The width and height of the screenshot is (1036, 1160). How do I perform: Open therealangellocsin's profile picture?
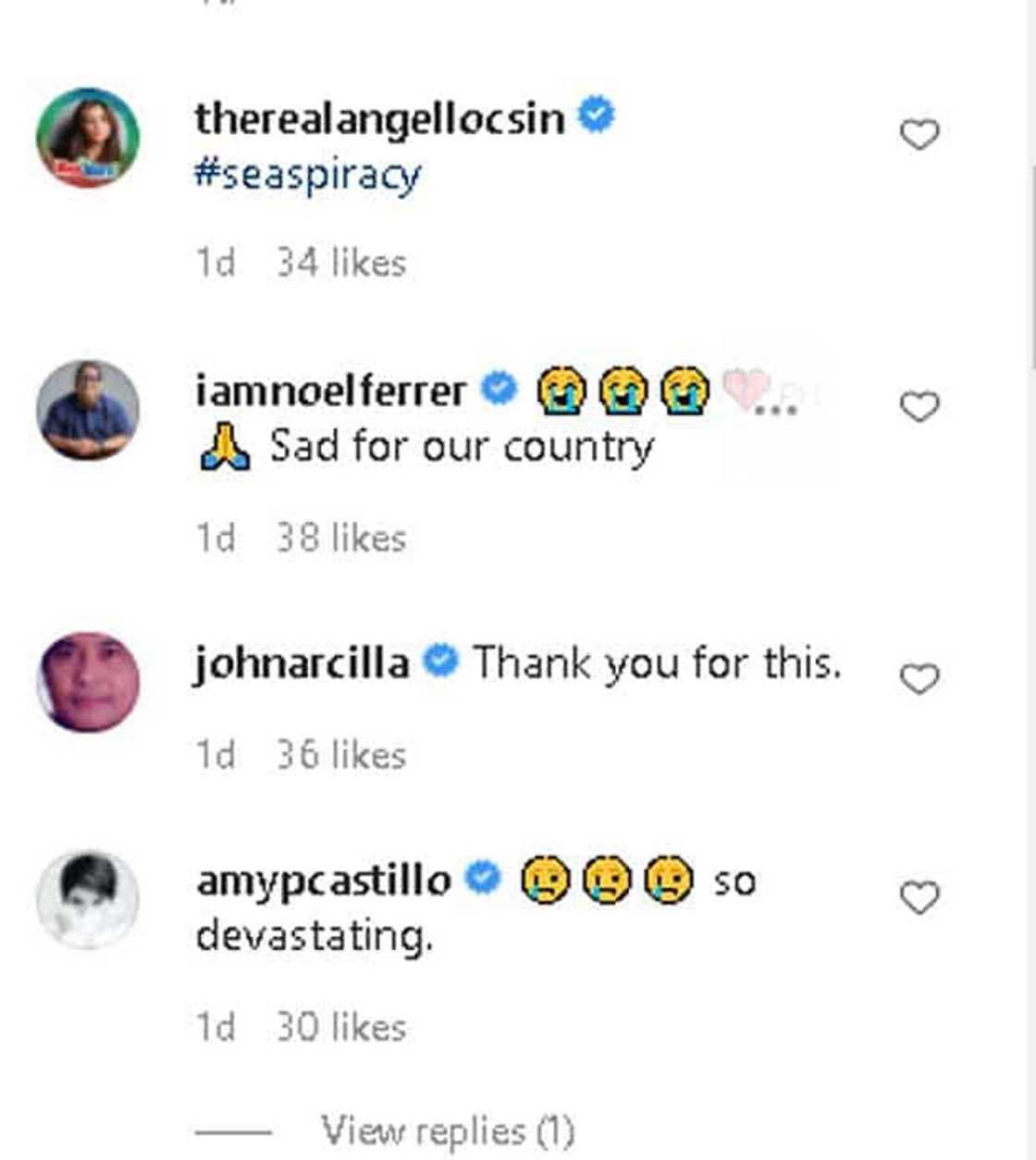(88, 138)
